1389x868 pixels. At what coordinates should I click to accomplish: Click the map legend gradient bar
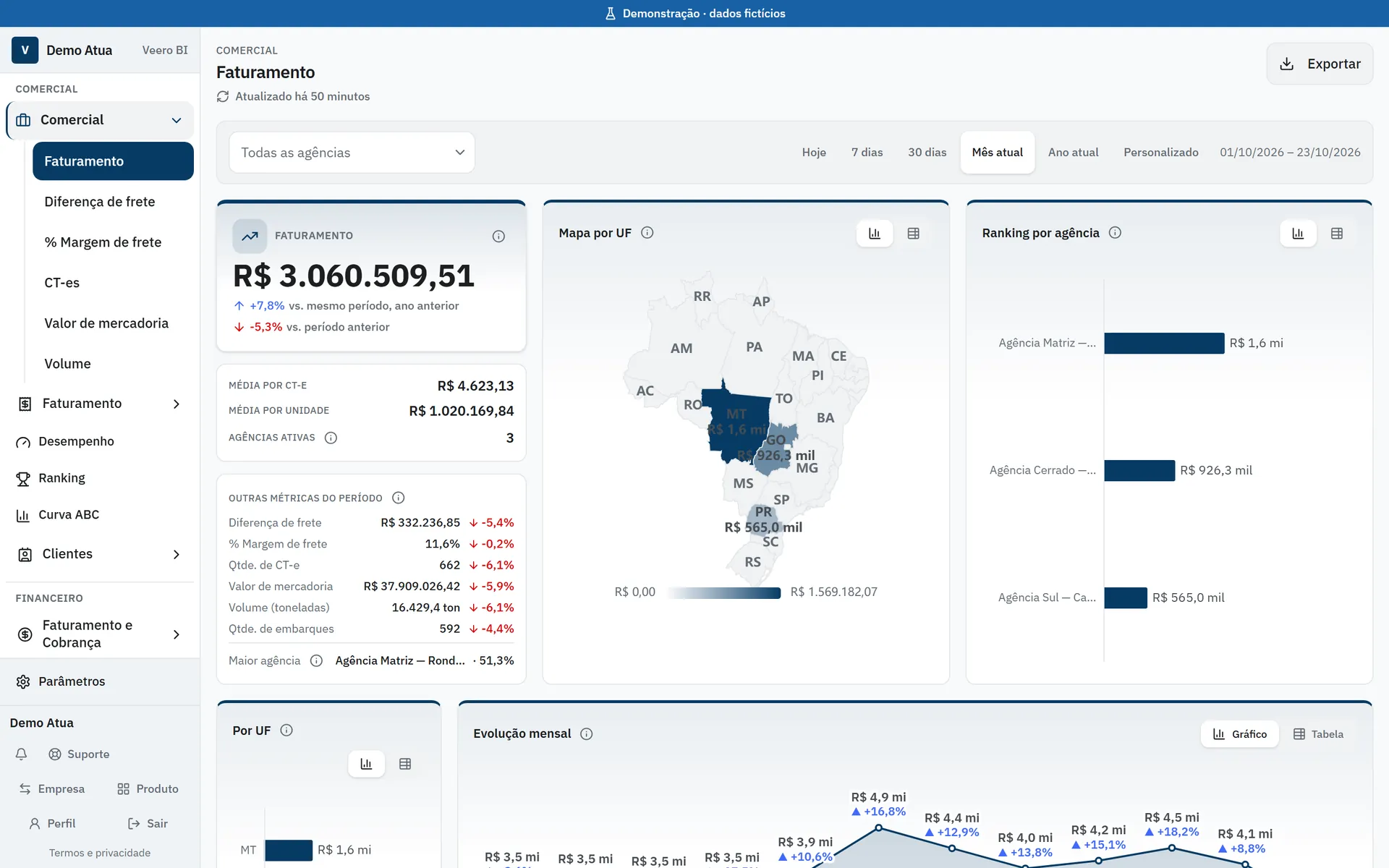723,593
